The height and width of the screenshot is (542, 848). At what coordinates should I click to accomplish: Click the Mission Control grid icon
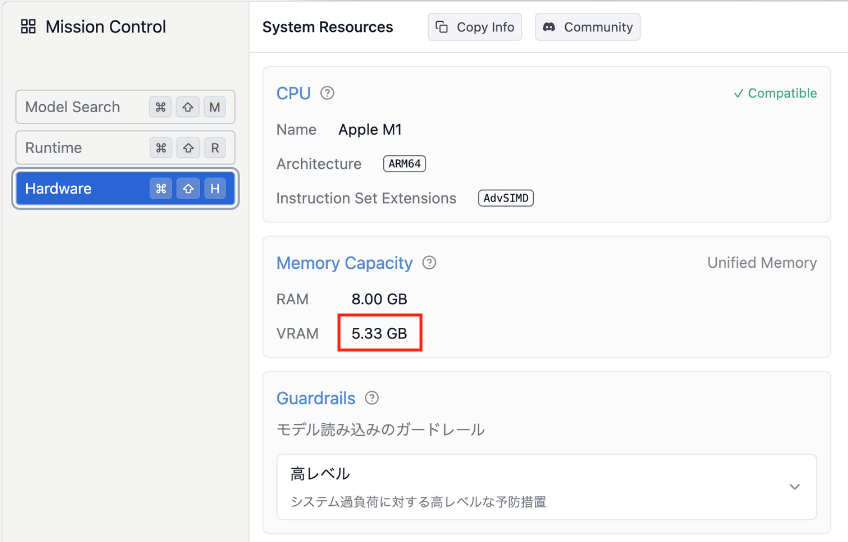pos(28,27)
